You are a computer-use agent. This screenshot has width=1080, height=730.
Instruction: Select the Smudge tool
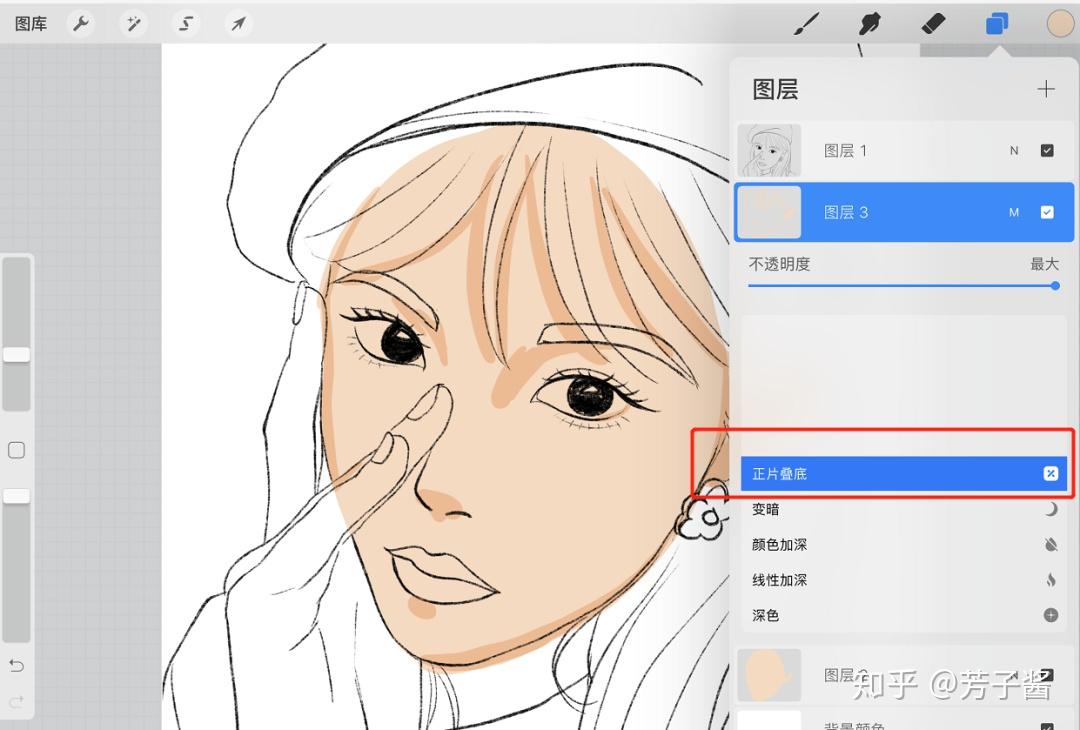870,23
